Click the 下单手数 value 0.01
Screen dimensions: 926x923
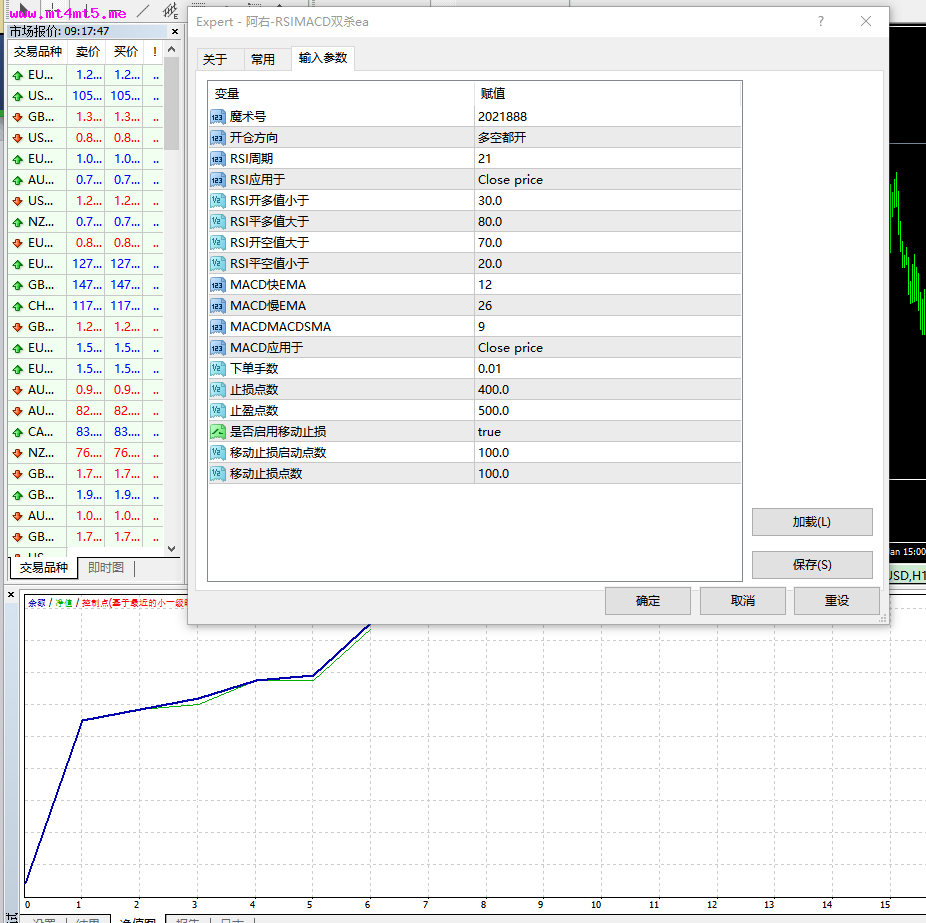490,368
